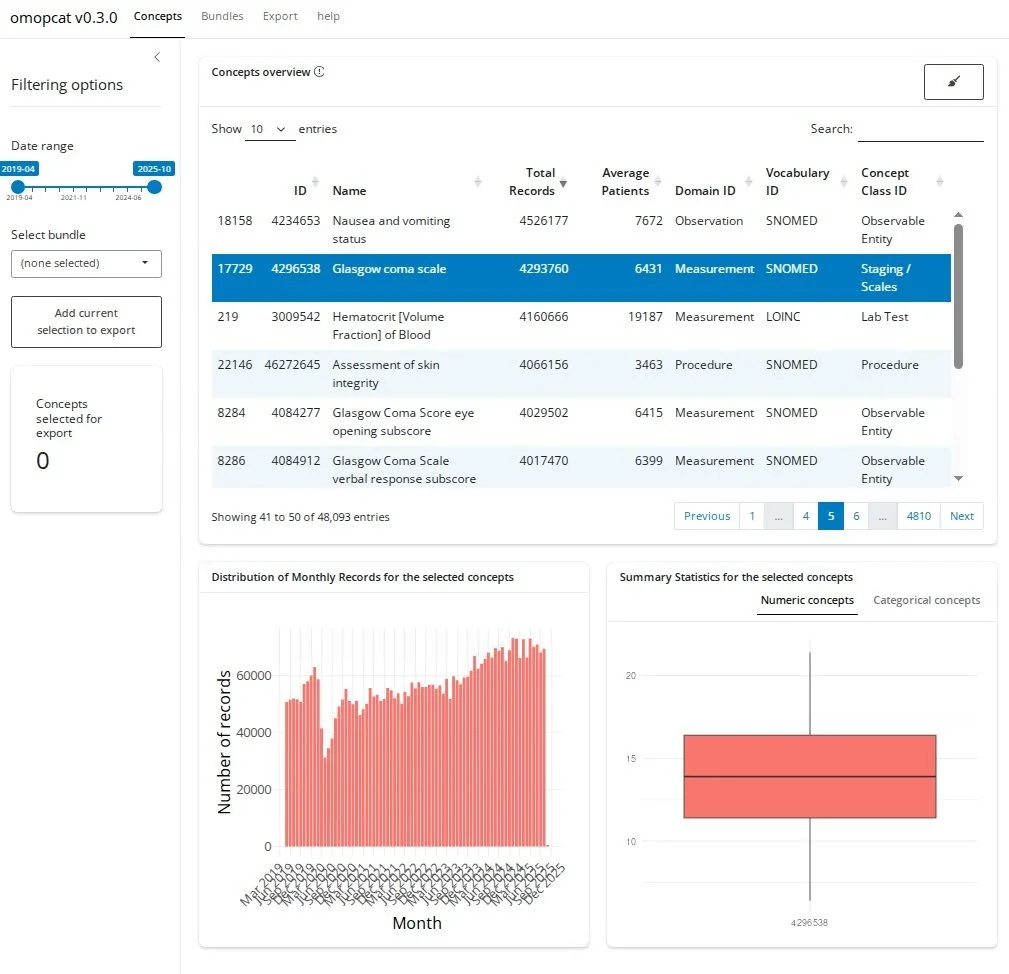Viewport: 1009px width, 974px height.
Task: Click the table scrollbar down arrow
Action: [x=958, y=478]
